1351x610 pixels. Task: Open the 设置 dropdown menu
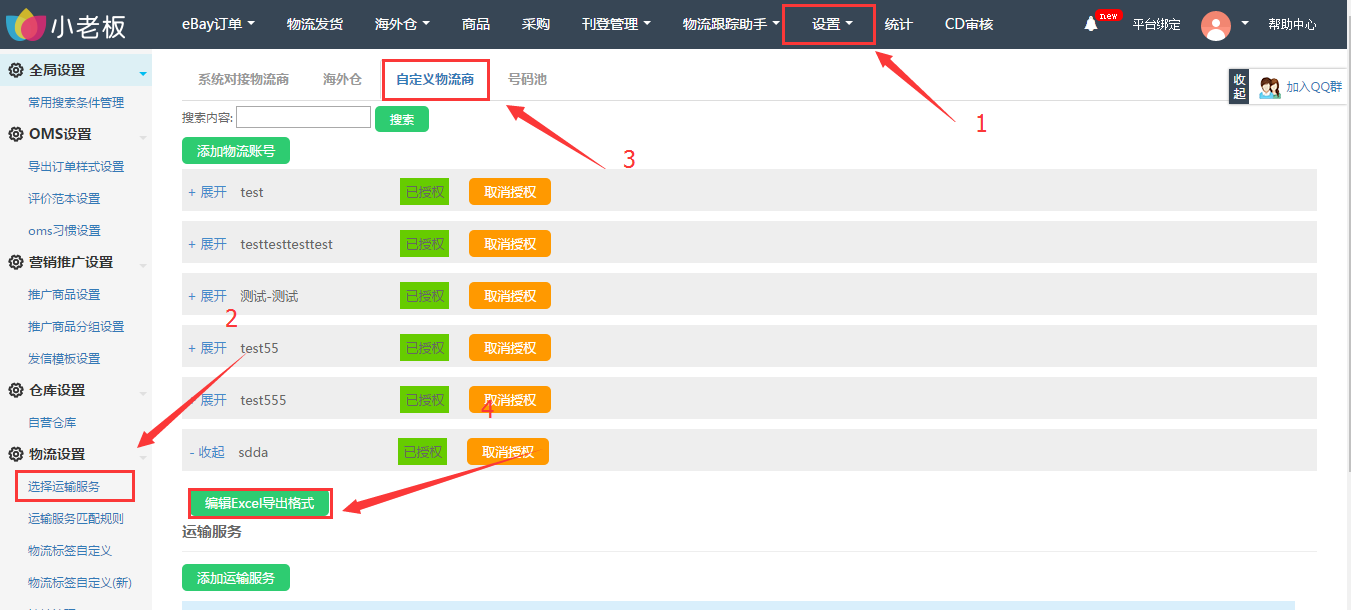coord(831,24)
